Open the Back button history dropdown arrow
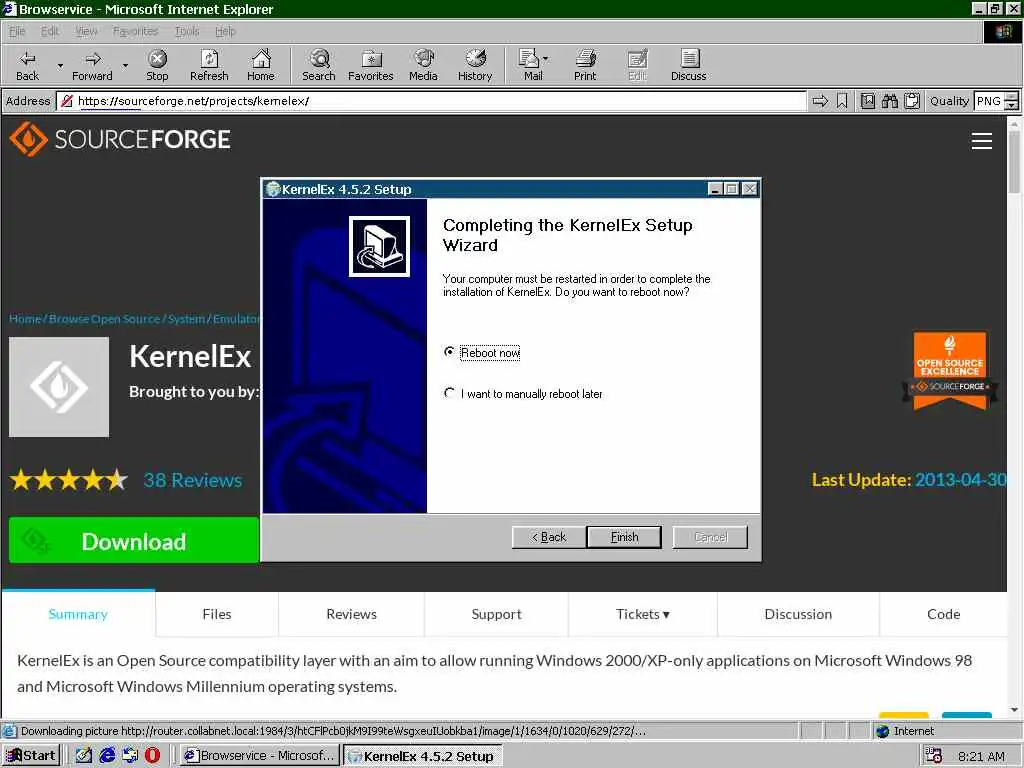 point(60,65)
